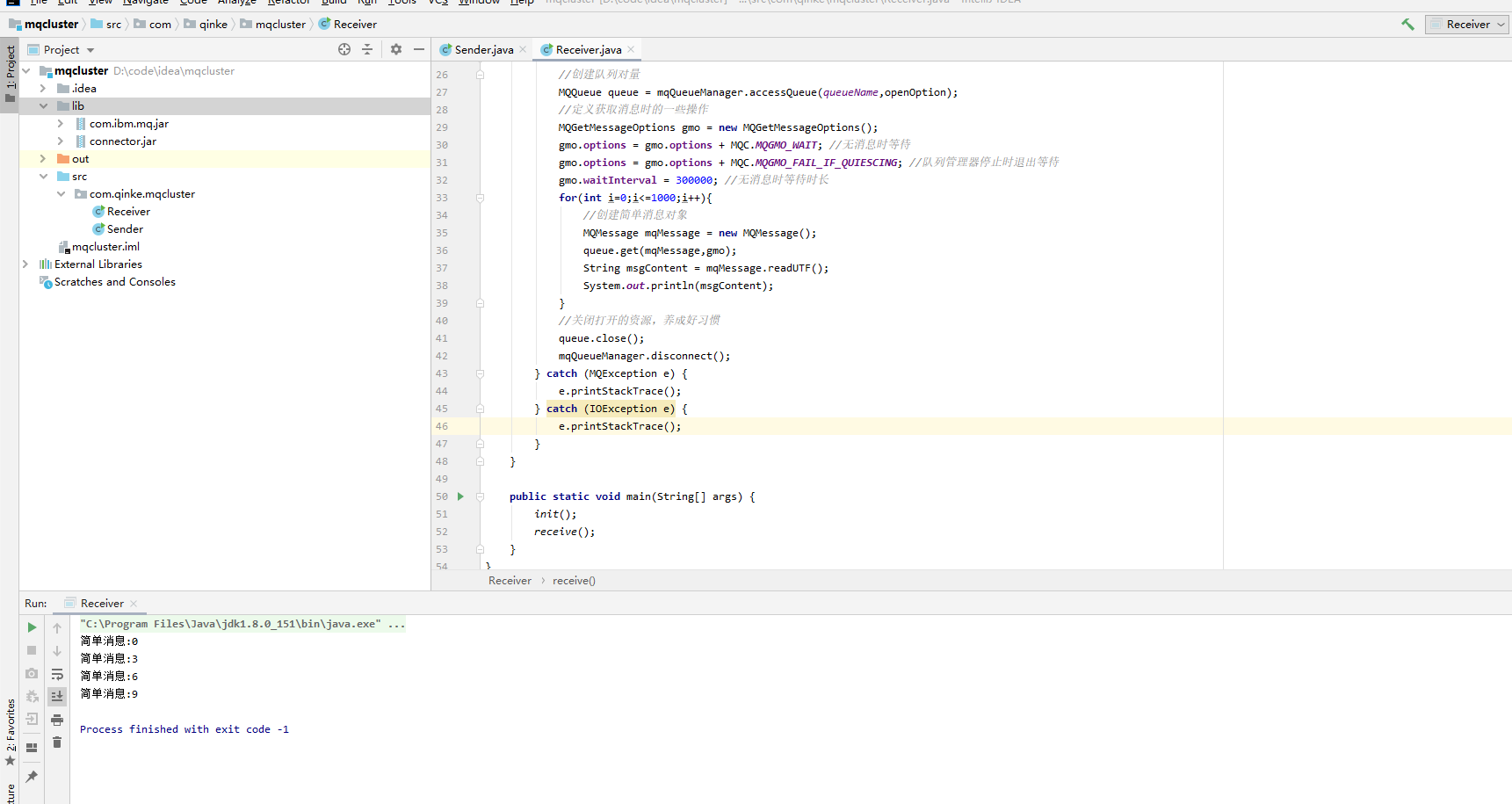
Task: Expand the out folder
Action: click(43, 158)
